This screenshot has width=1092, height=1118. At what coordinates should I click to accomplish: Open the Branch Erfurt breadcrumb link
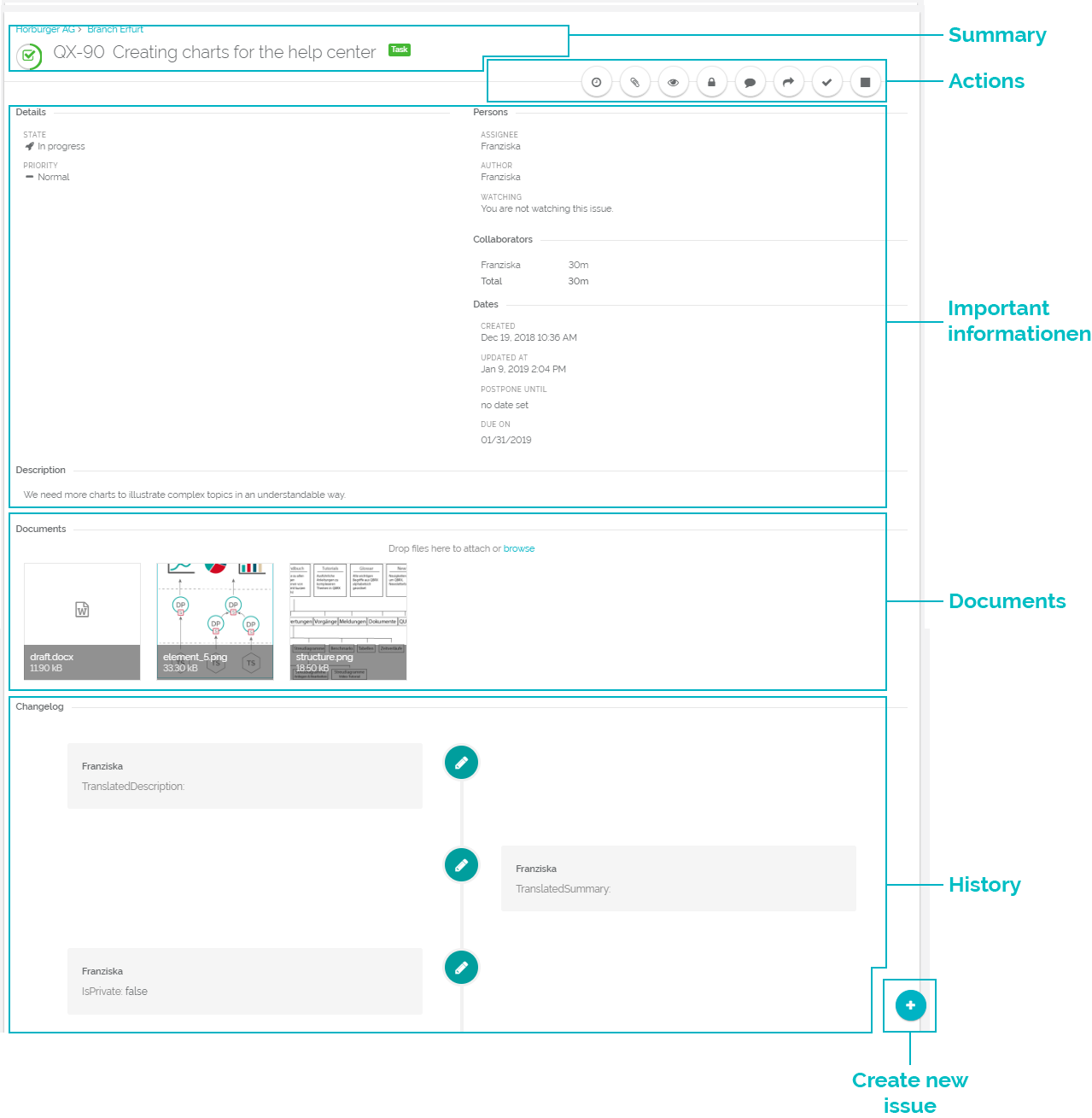pos(115,29)
